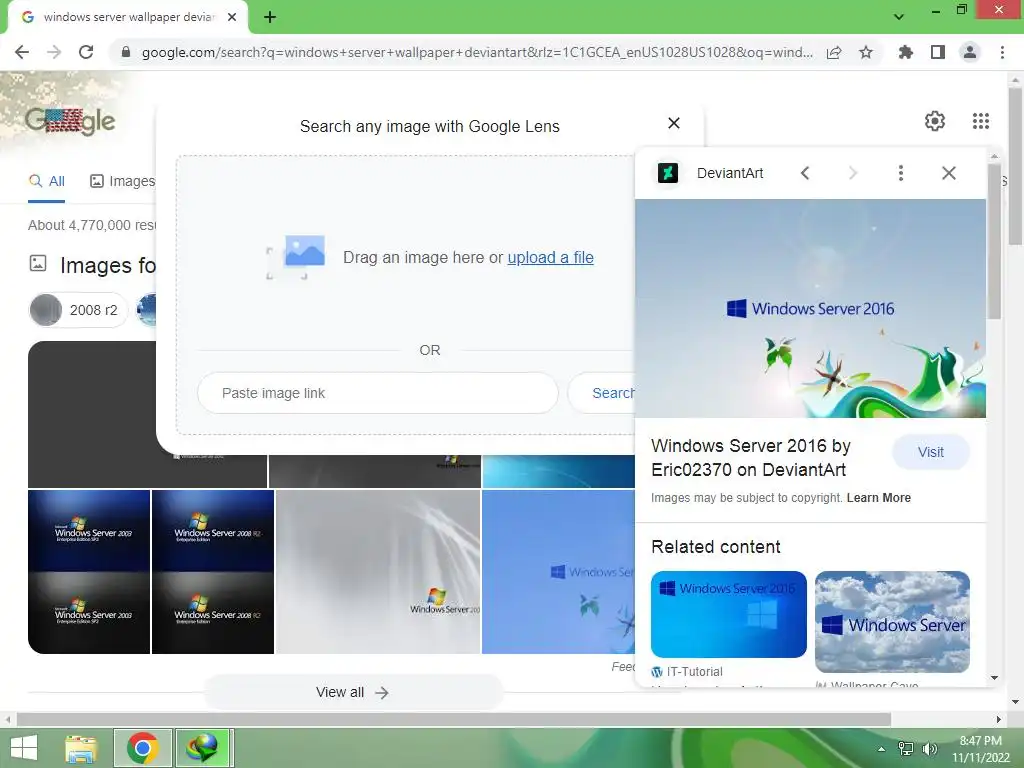Viewport: 1024px width, 768px height.
Task: Click the Google logo
Action: click(70, 120)
